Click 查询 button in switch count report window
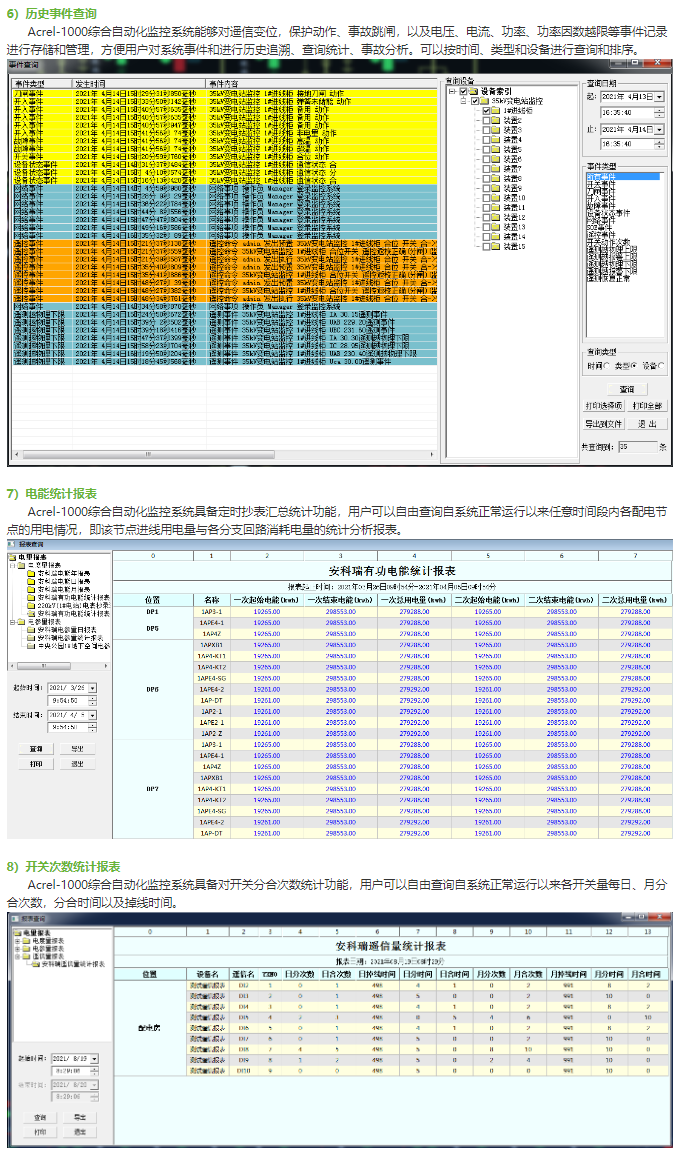 [x=40, y=1117]
